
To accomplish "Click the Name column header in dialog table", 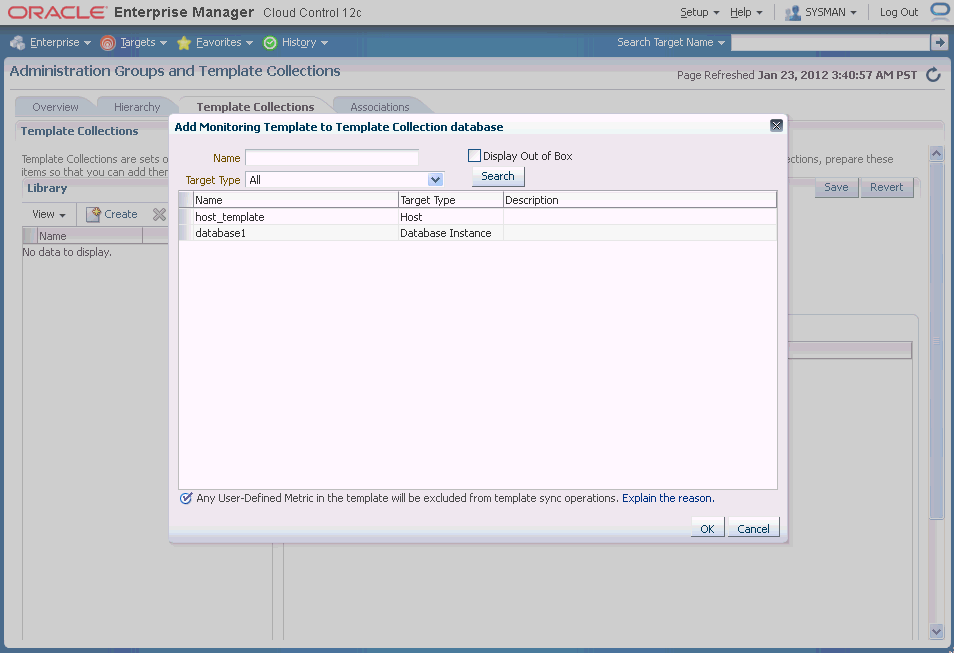I will click(x=296, y=200).
